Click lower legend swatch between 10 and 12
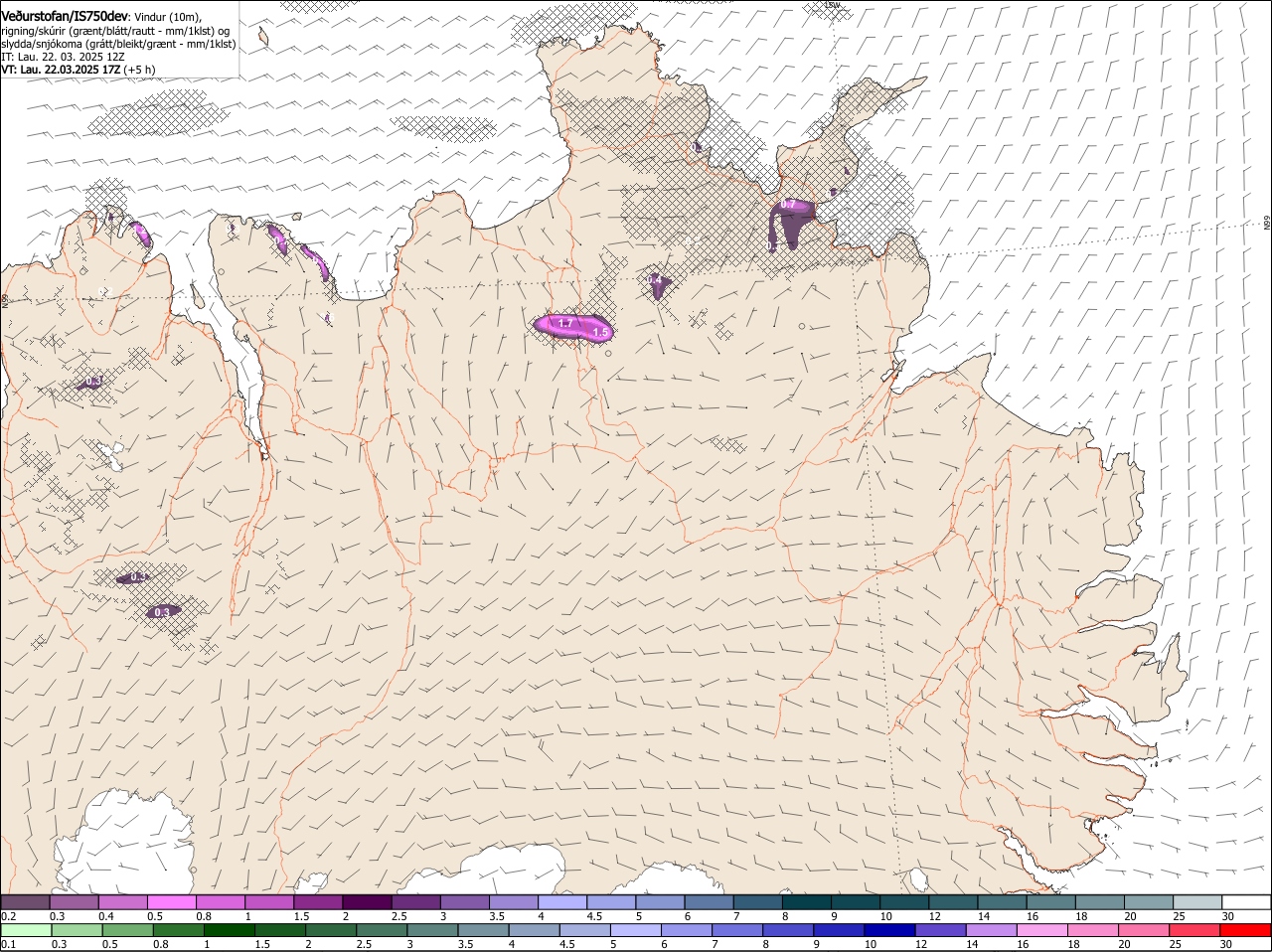Image resolution: width=1272 pixels, height=952 pixels. click(x=890, y=930)
